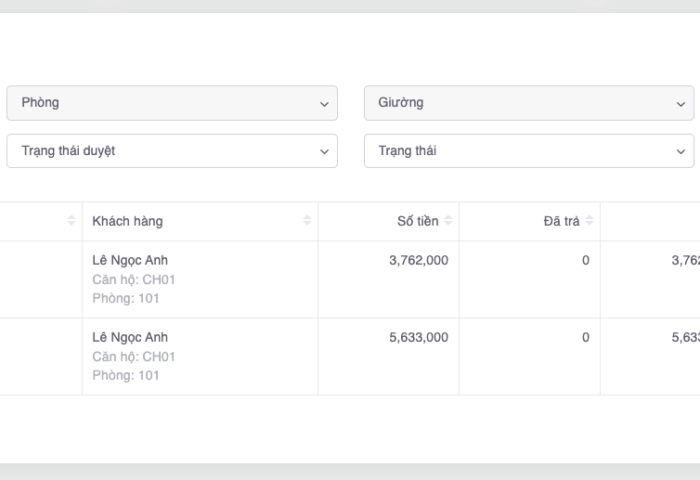The height and width of the screenshot is (480, 700).
Task: Open the Trạng thái duyệt dropdown
Action: pos(171,151)
